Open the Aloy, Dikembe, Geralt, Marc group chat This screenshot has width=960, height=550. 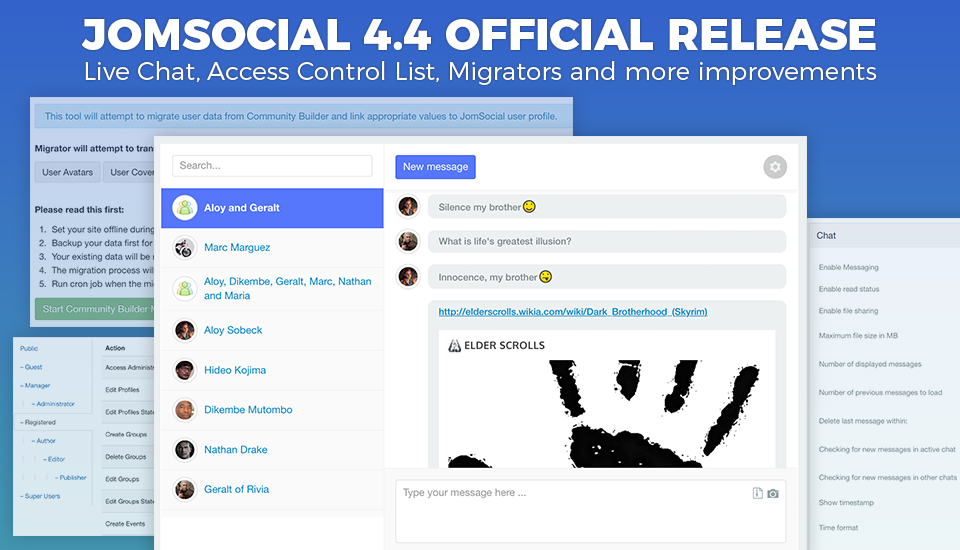(272, 288)
